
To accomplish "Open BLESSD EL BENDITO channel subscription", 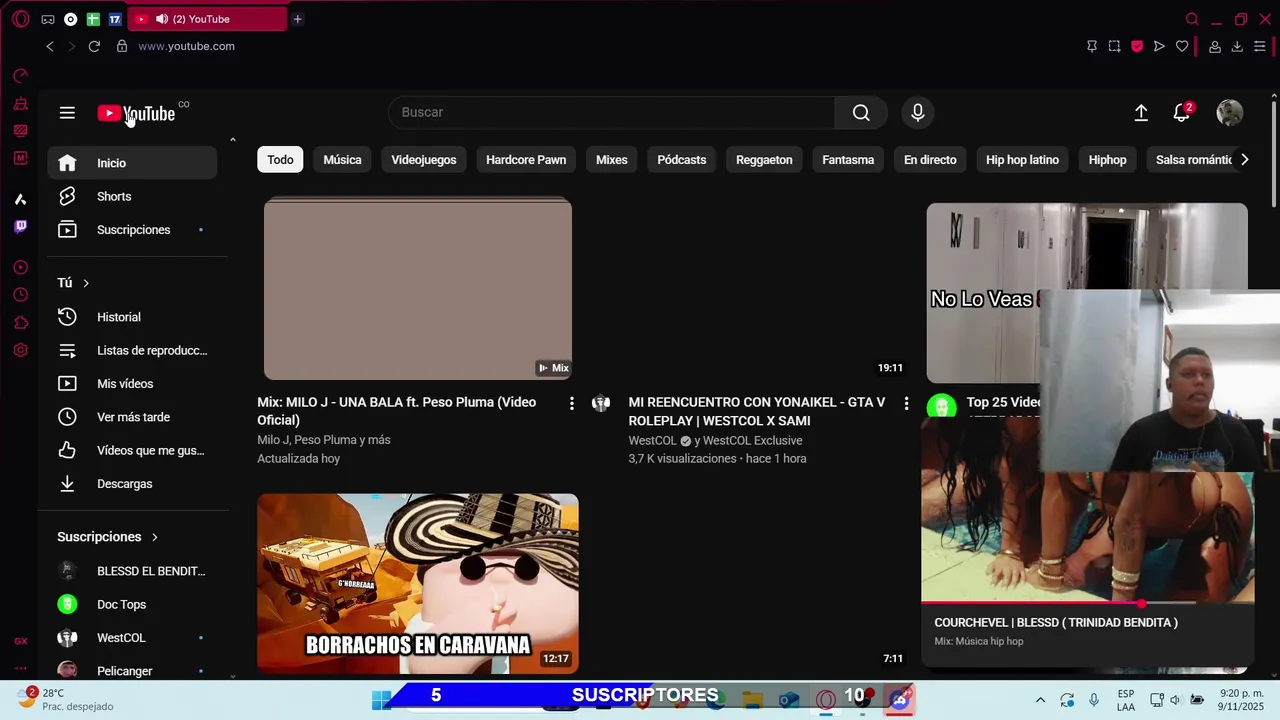I will coord(132,571).
